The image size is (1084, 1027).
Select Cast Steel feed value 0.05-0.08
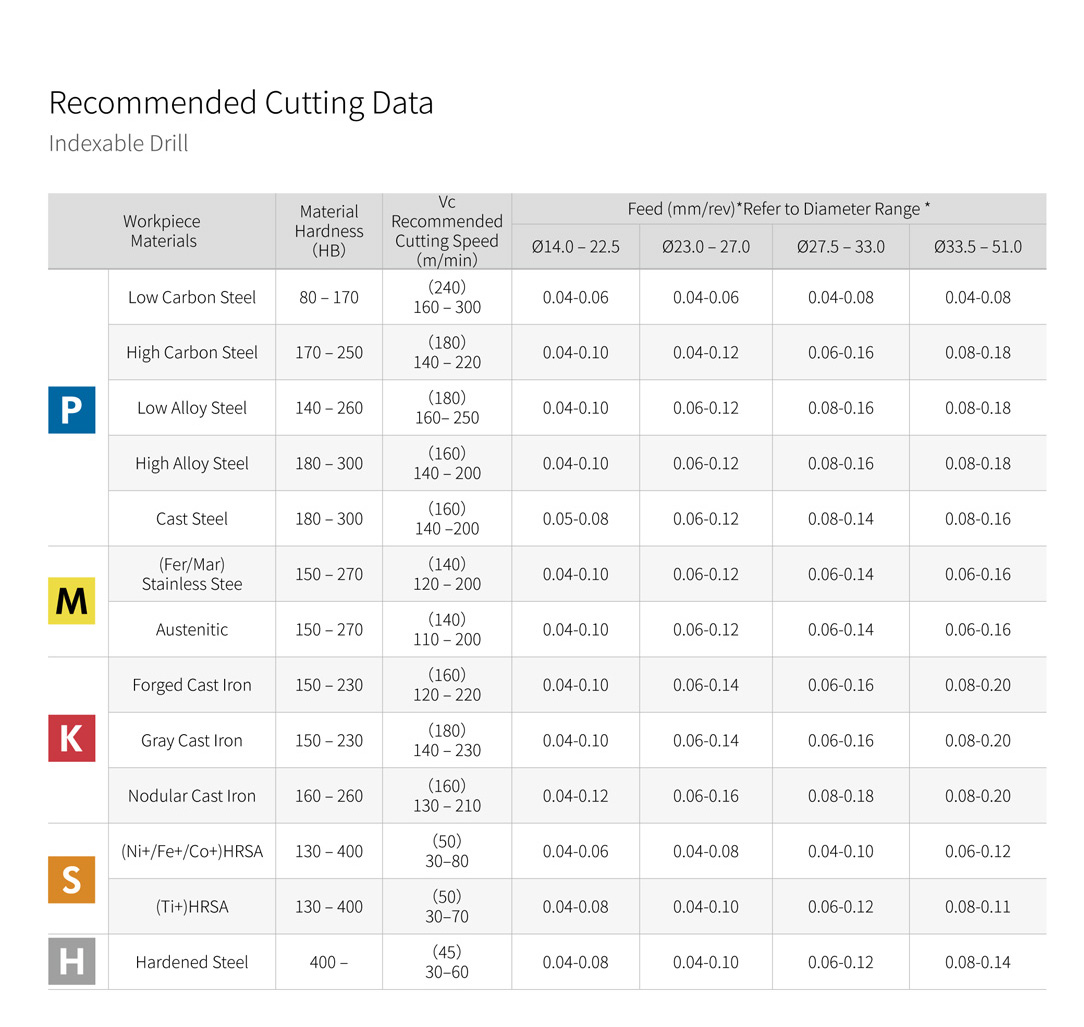pos(575,519)
